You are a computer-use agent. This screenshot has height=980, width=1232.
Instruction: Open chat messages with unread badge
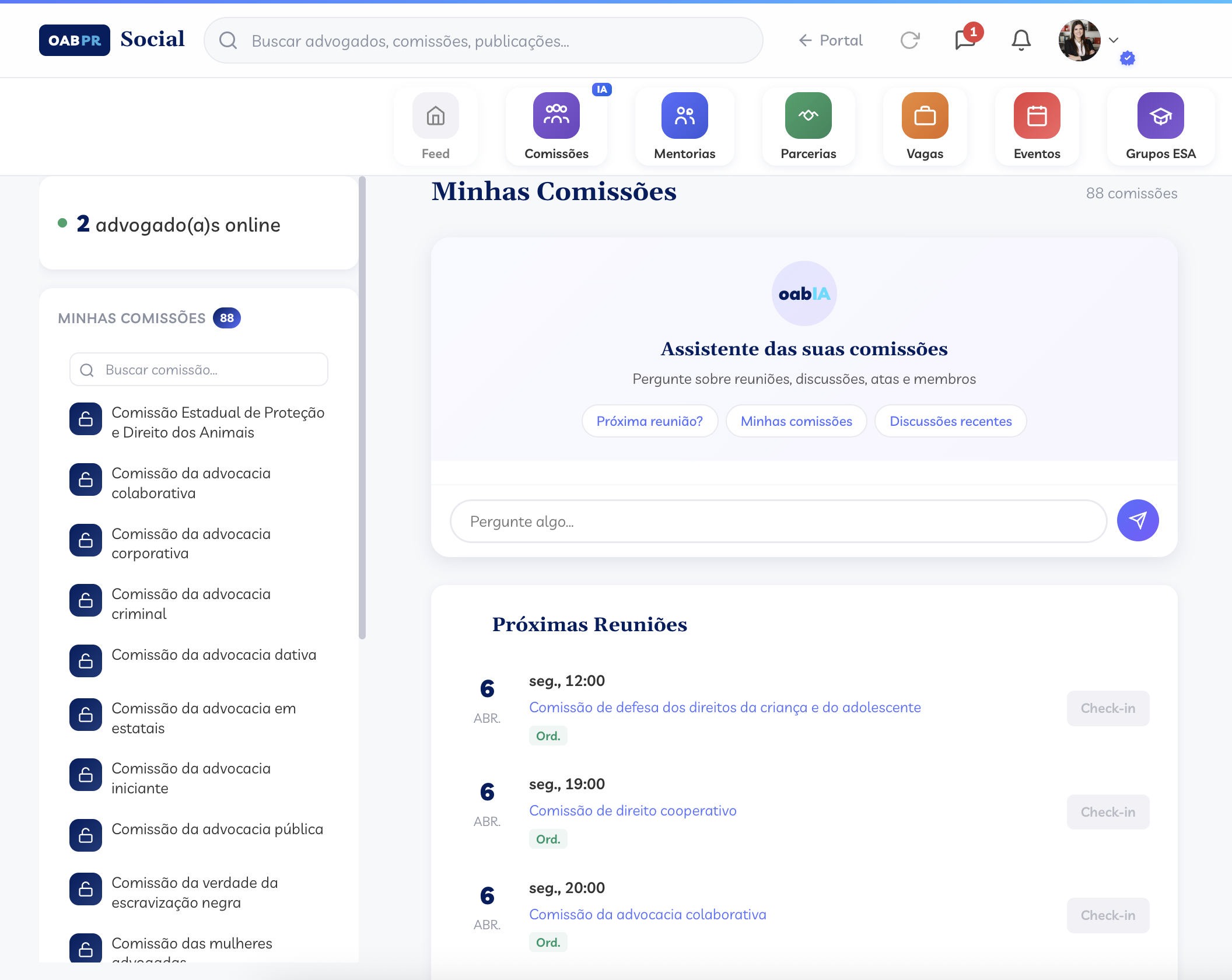pyautogui.click(x=964, y=40)
